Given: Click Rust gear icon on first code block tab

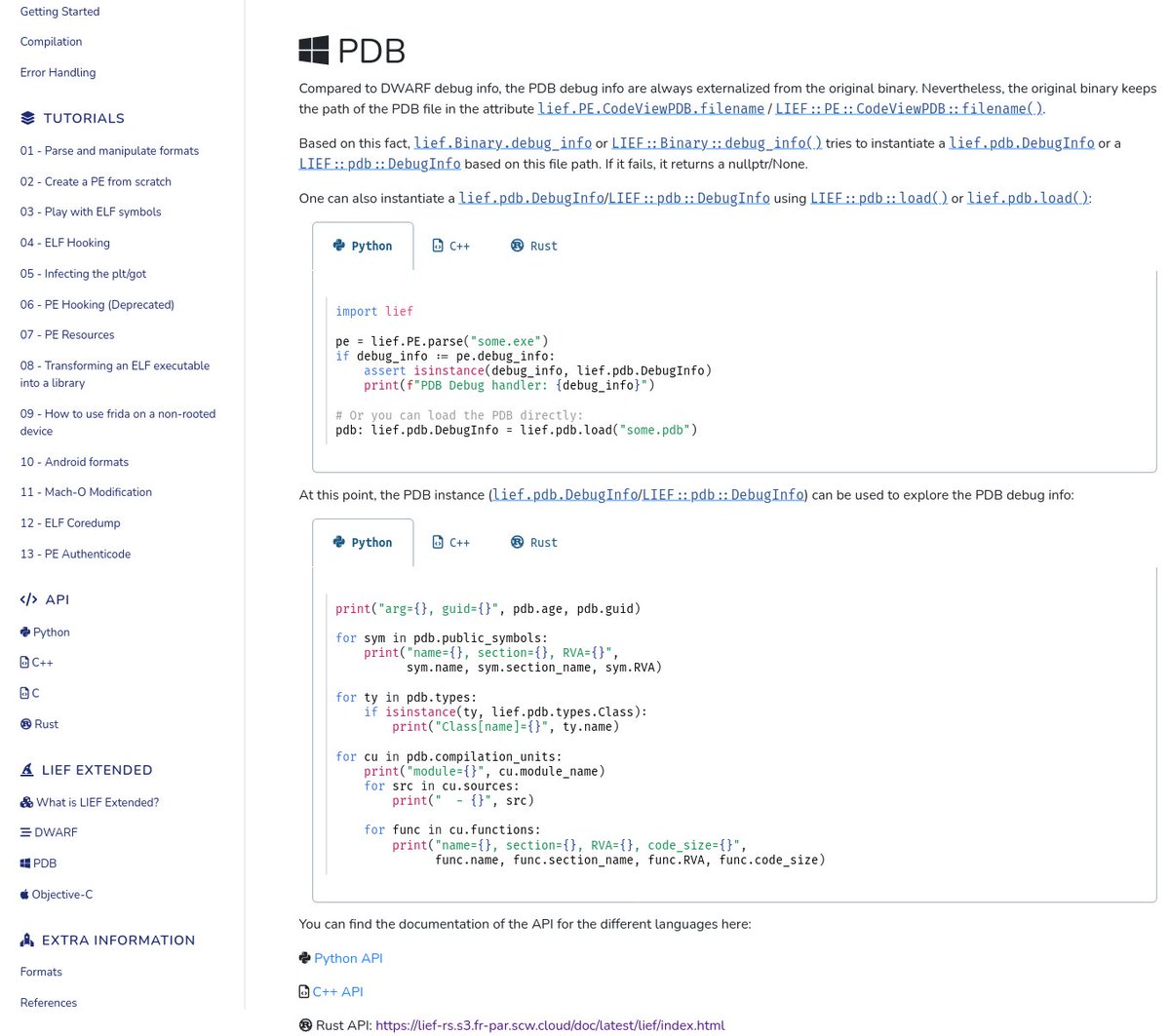Looking at the screenshot, I should 517,246.
